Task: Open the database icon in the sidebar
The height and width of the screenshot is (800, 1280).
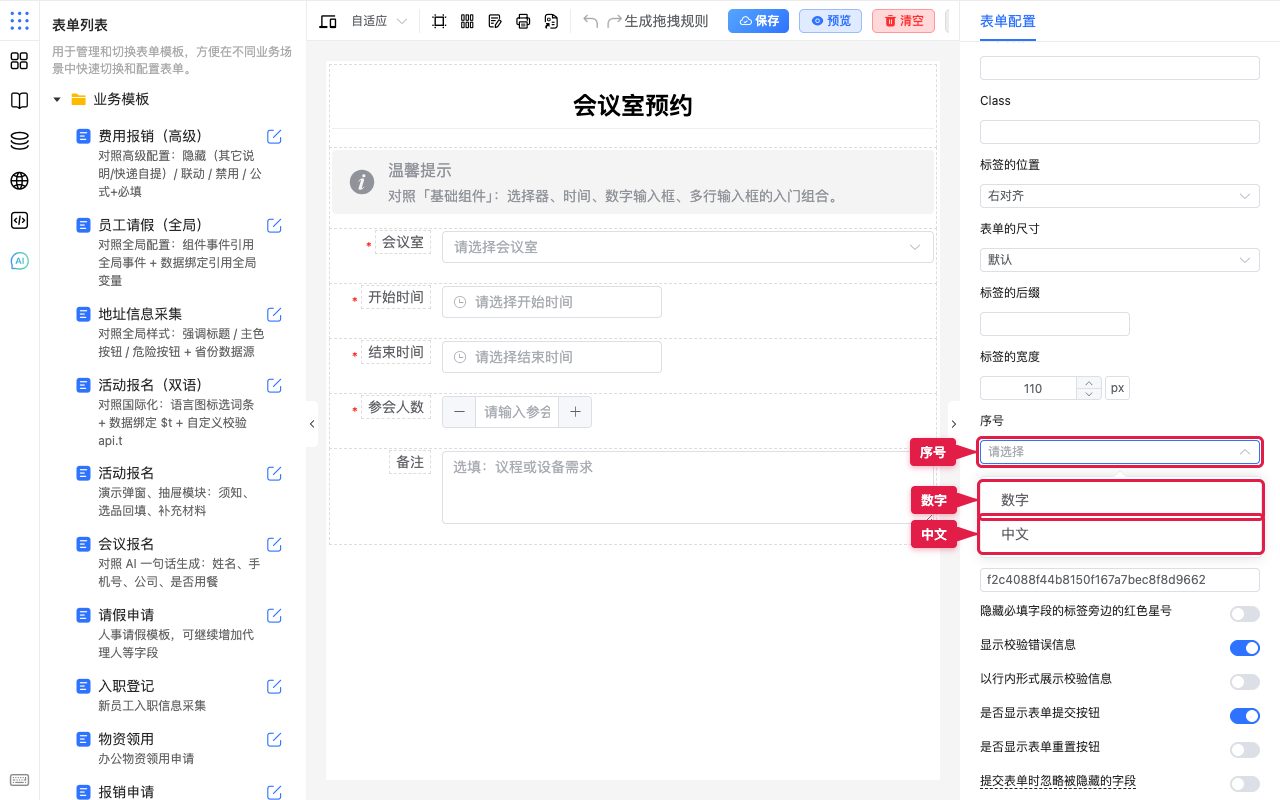Action: [x=19, y=141]
